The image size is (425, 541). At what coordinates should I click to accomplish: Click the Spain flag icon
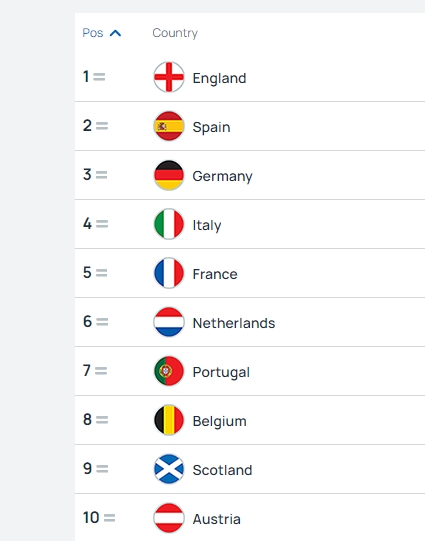click(x=169, y=126)
